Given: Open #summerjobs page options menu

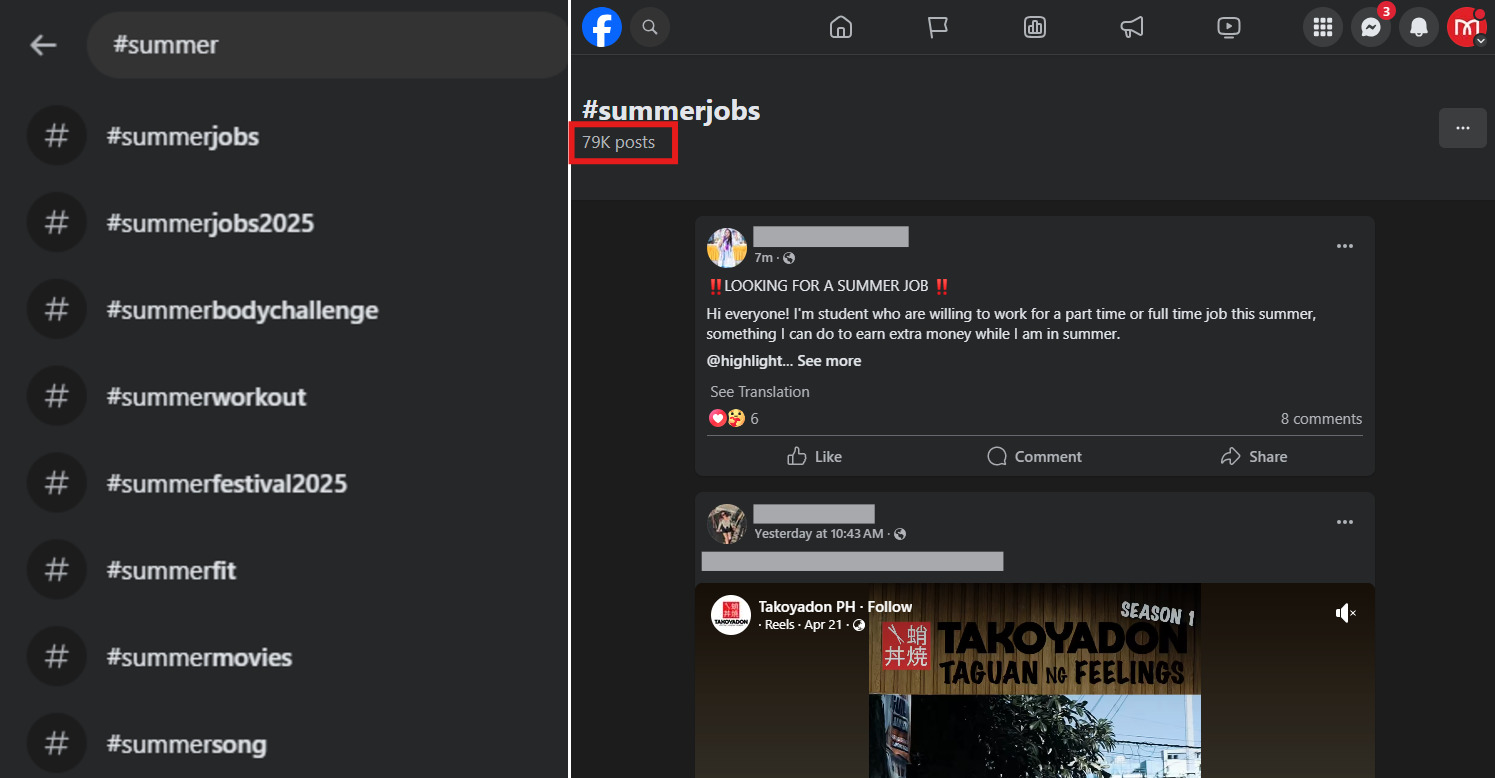Looking at the screenshot, I should (x=1462, y=128).
